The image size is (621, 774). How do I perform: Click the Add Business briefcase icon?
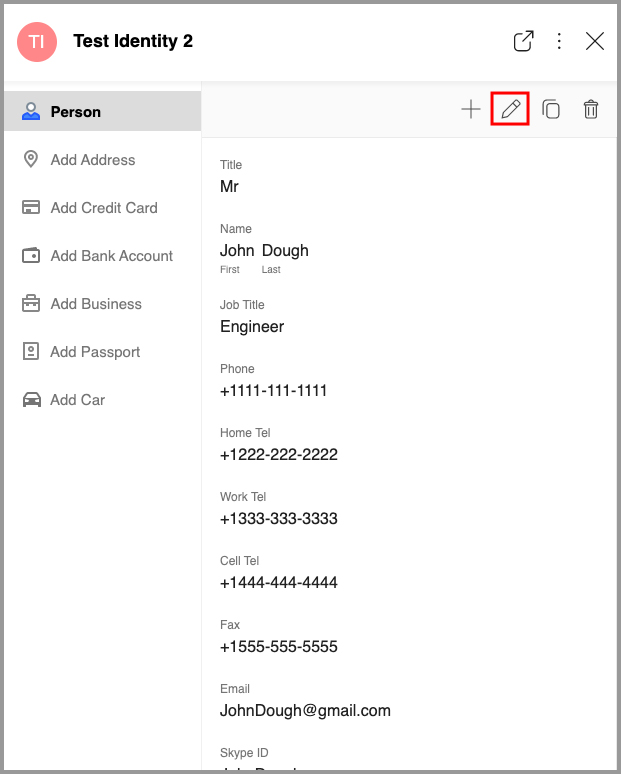(31, 304)
